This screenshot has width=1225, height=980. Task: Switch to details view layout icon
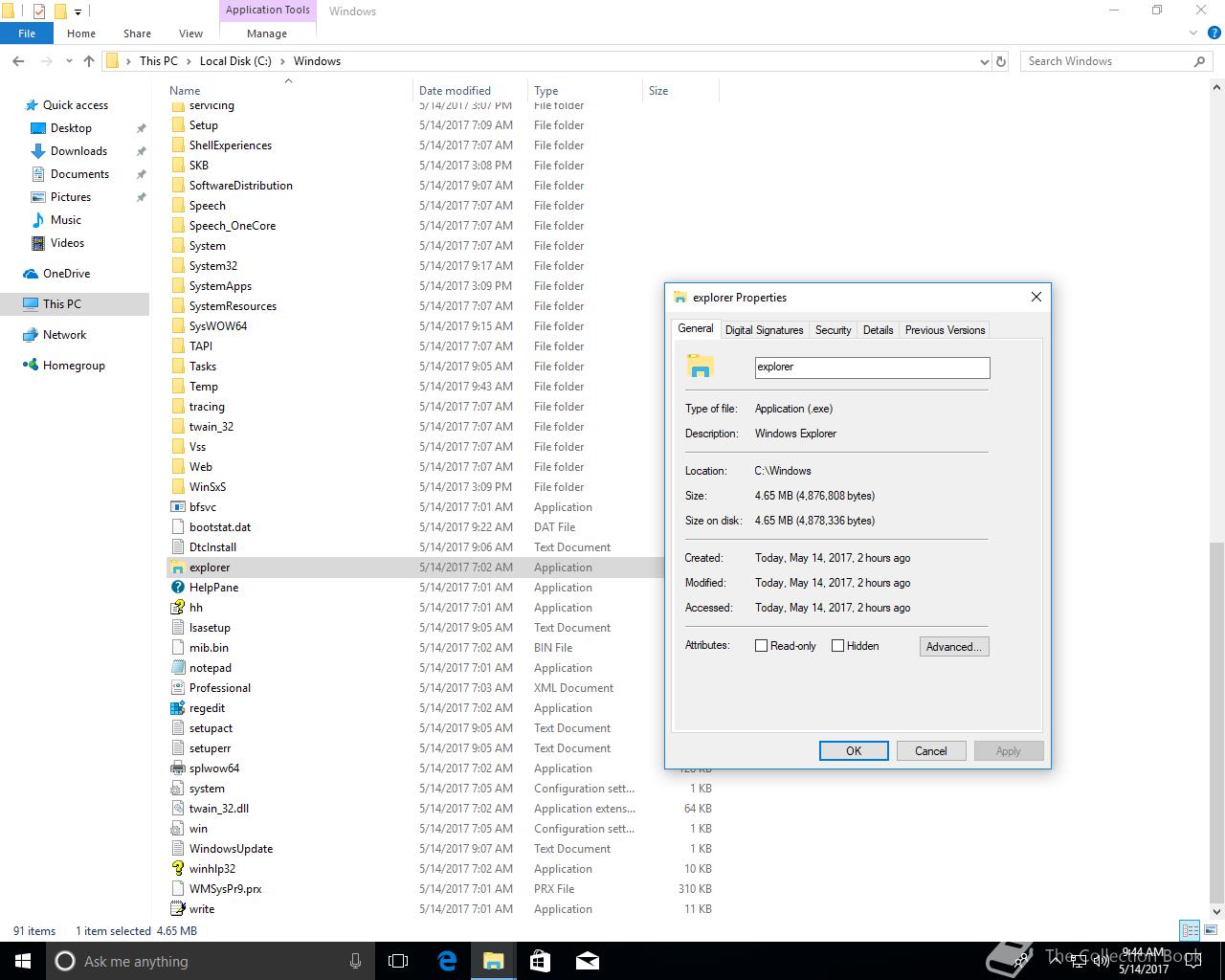pos(1190,930)
